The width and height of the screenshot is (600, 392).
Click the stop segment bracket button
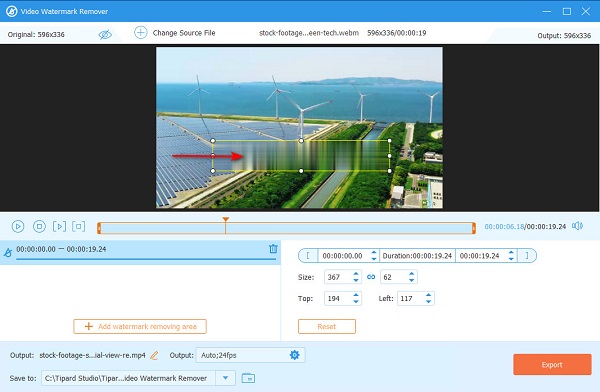pos(78,226)
